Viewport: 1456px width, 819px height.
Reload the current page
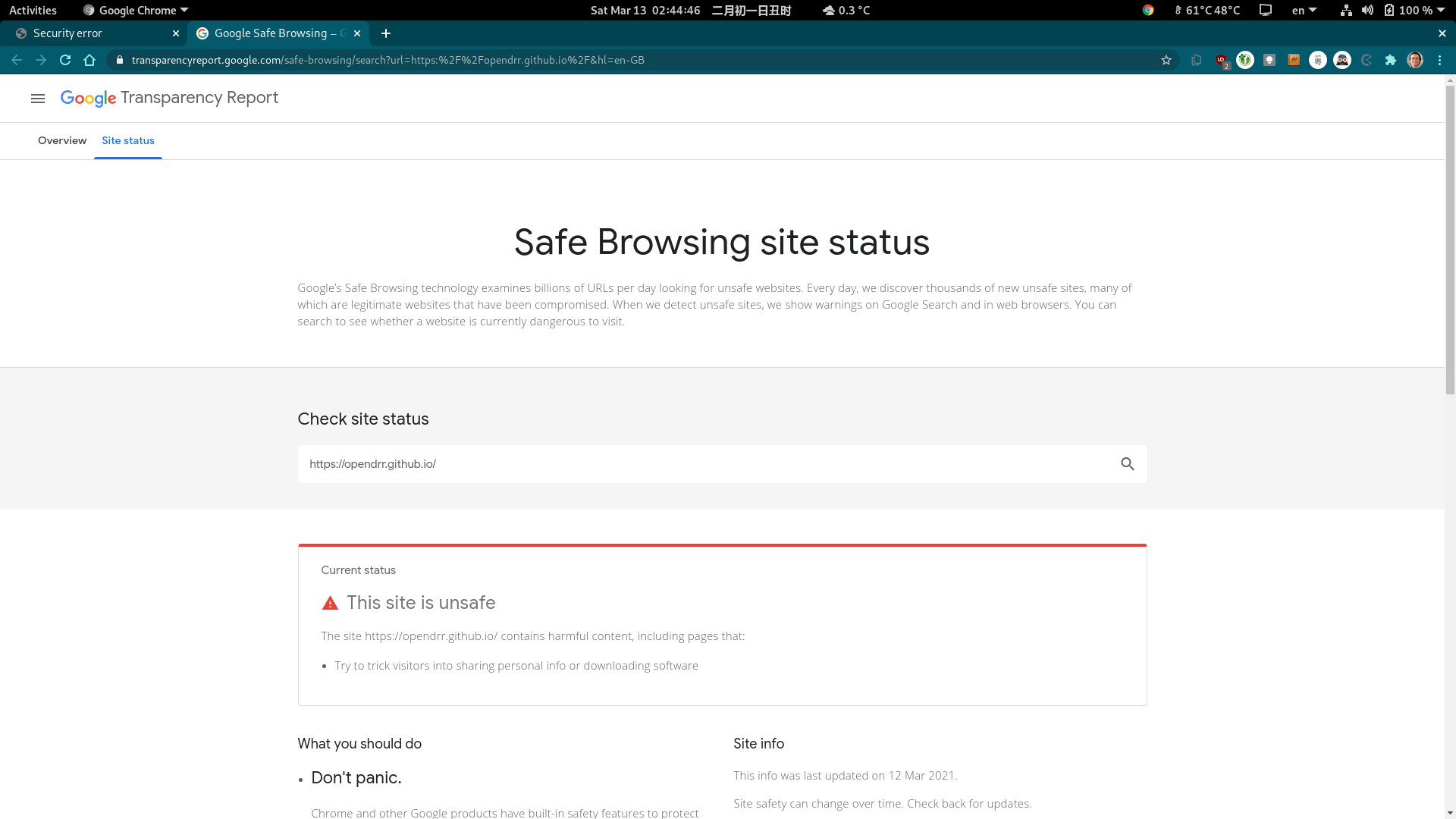click(x=65, y=60)
